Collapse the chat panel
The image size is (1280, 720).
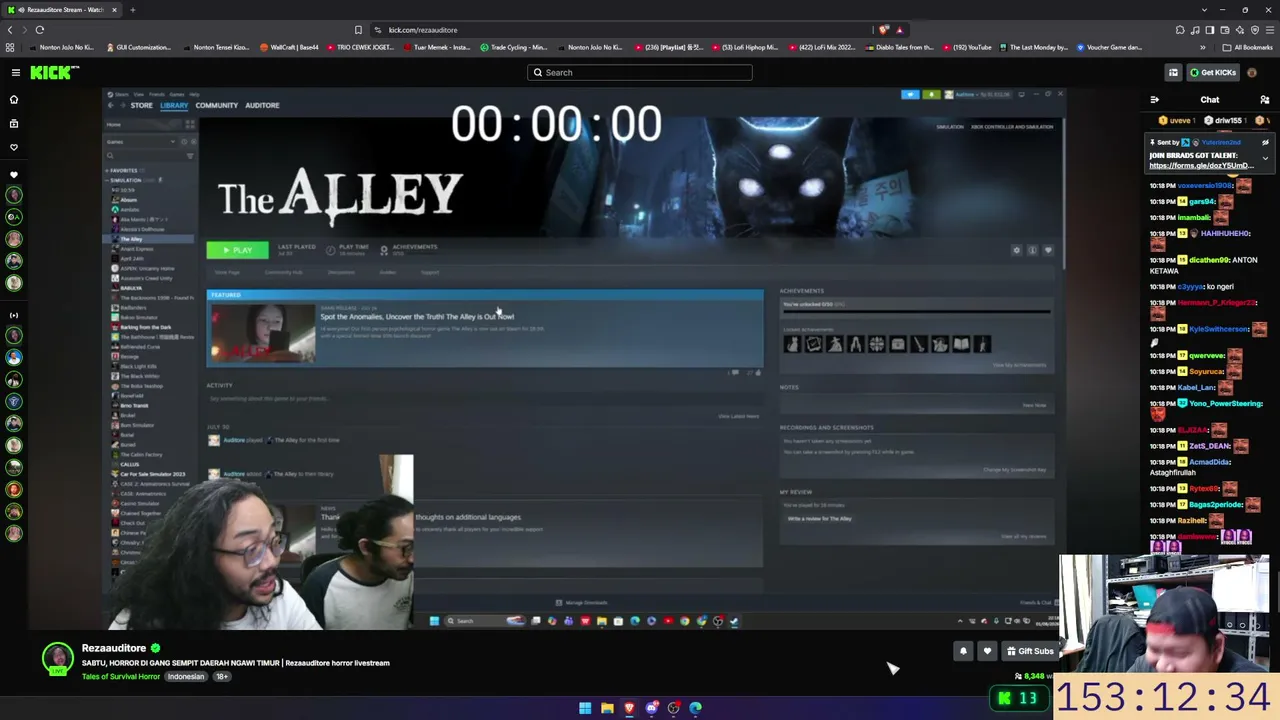(x=1155, y=100)
